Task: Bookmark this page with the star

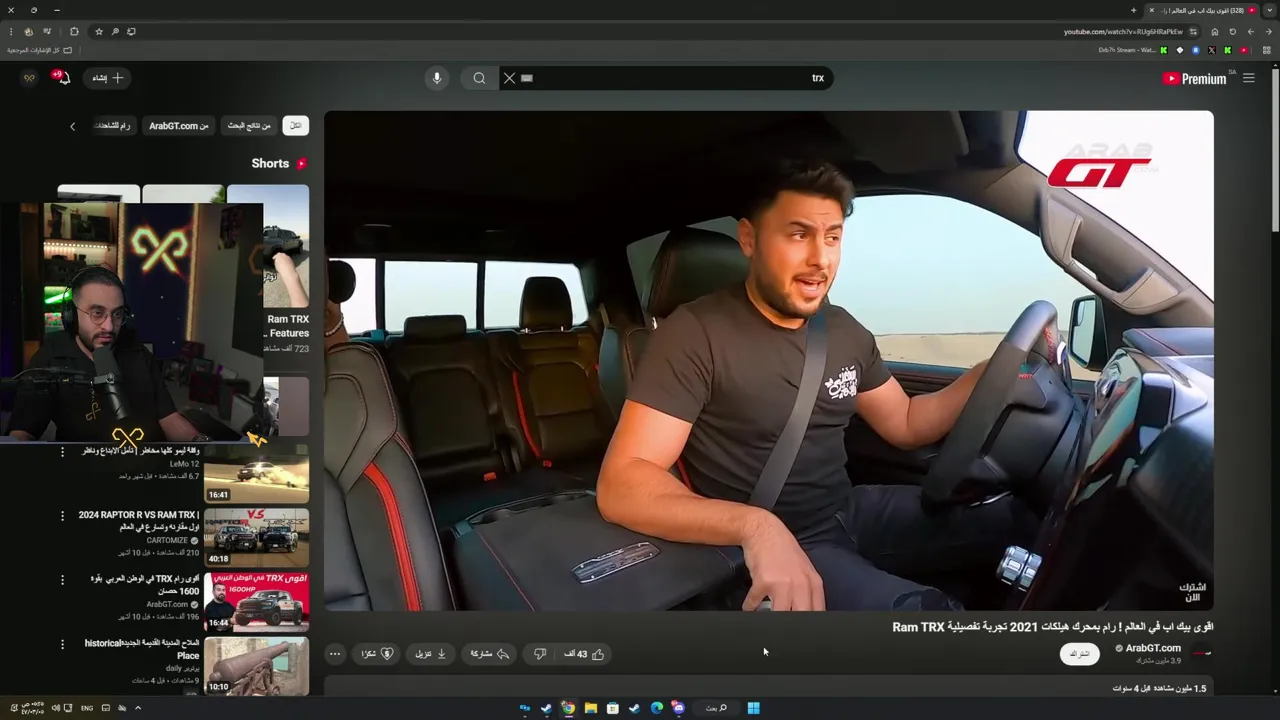Action: pos(99,31)
